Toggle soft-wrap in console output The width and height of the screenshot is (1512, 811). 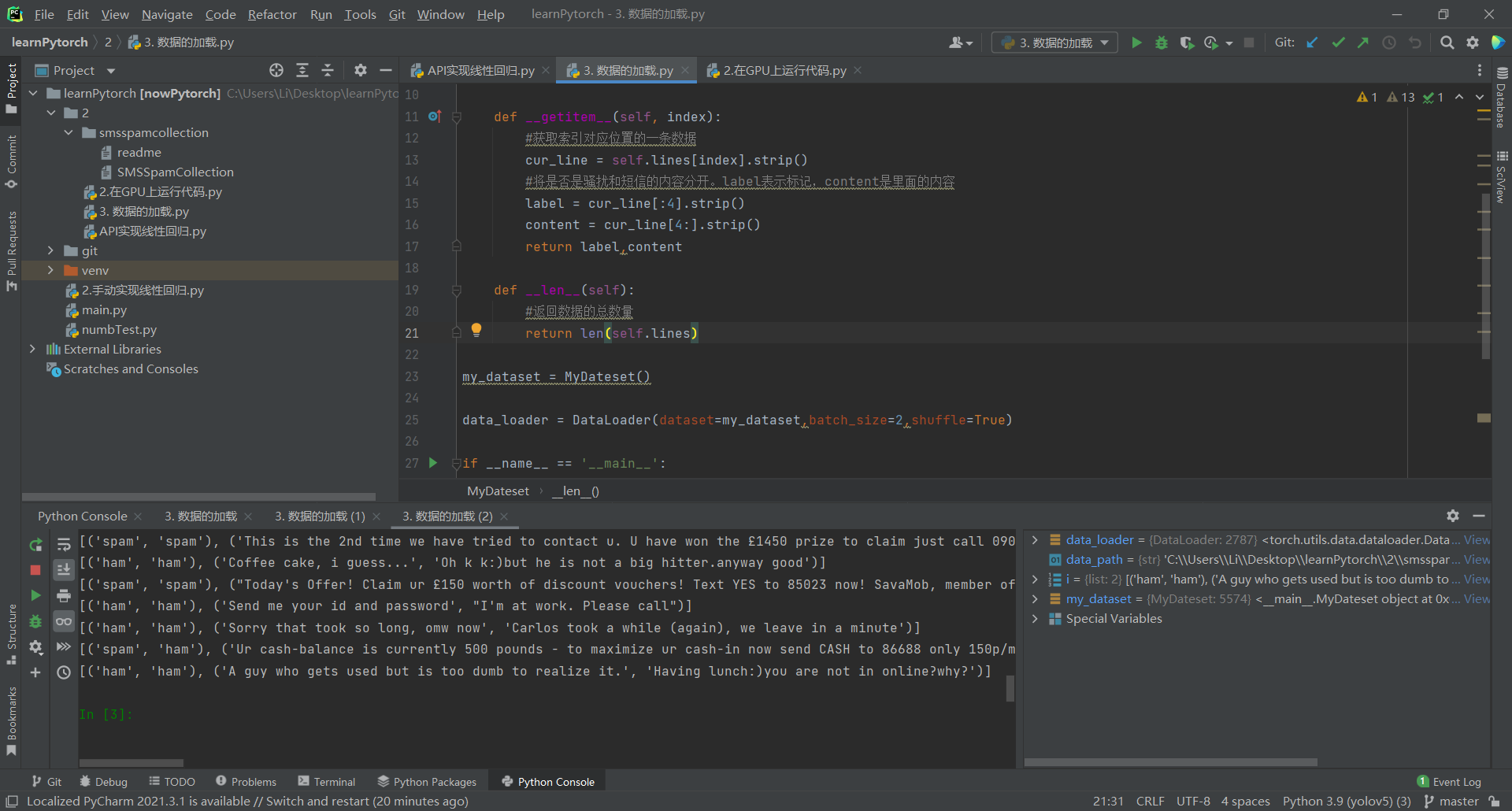[x=64, y=544]
